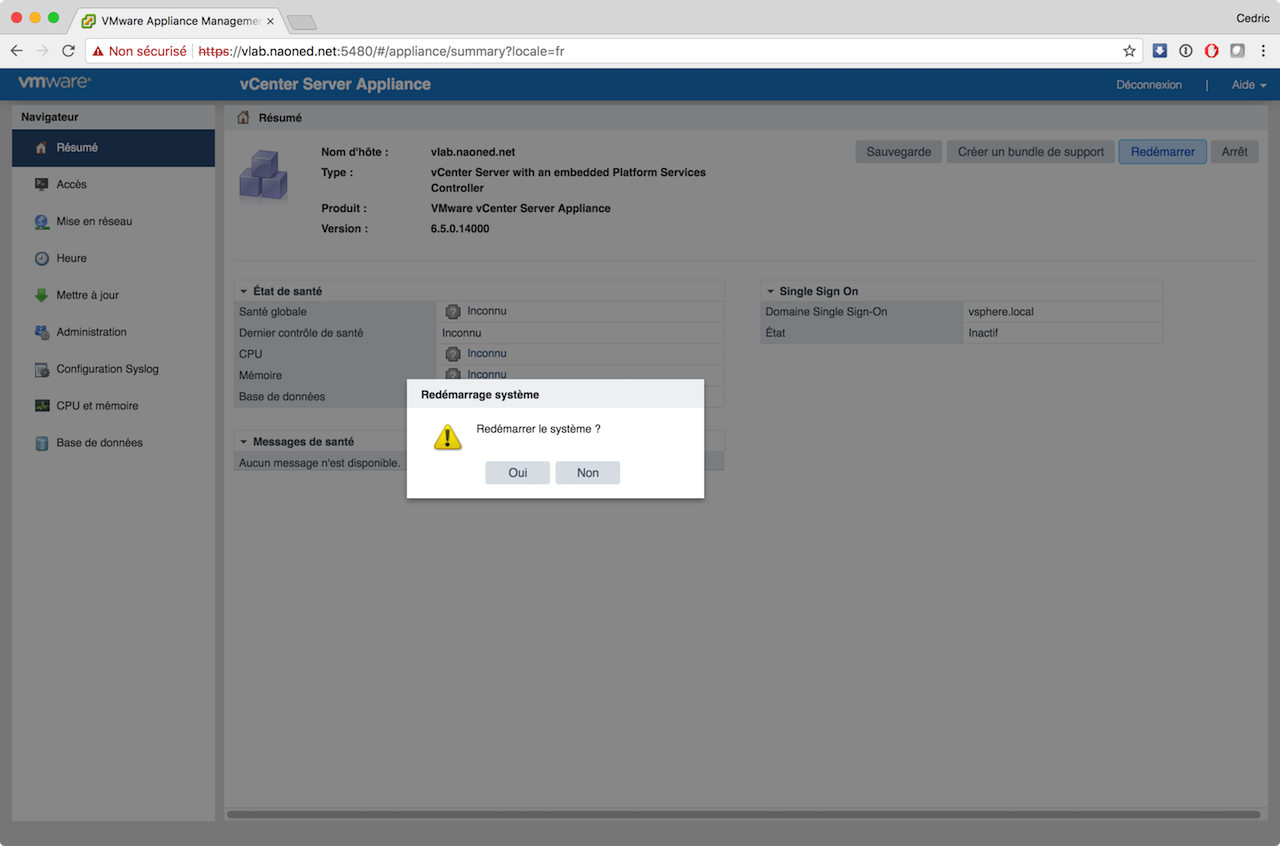Click the Résumé home icon in navigator
The width and height of the screenshot is (1280, 846).
(x=41, y=148)
